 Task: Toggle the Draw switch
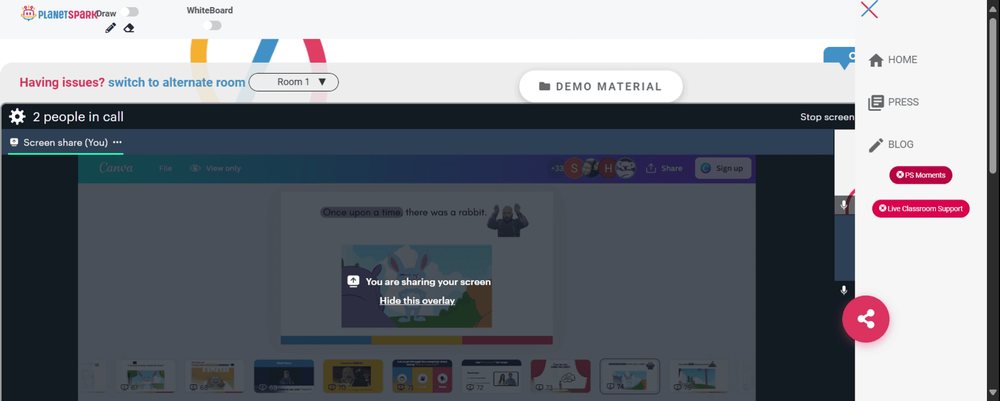click(130, 12)
